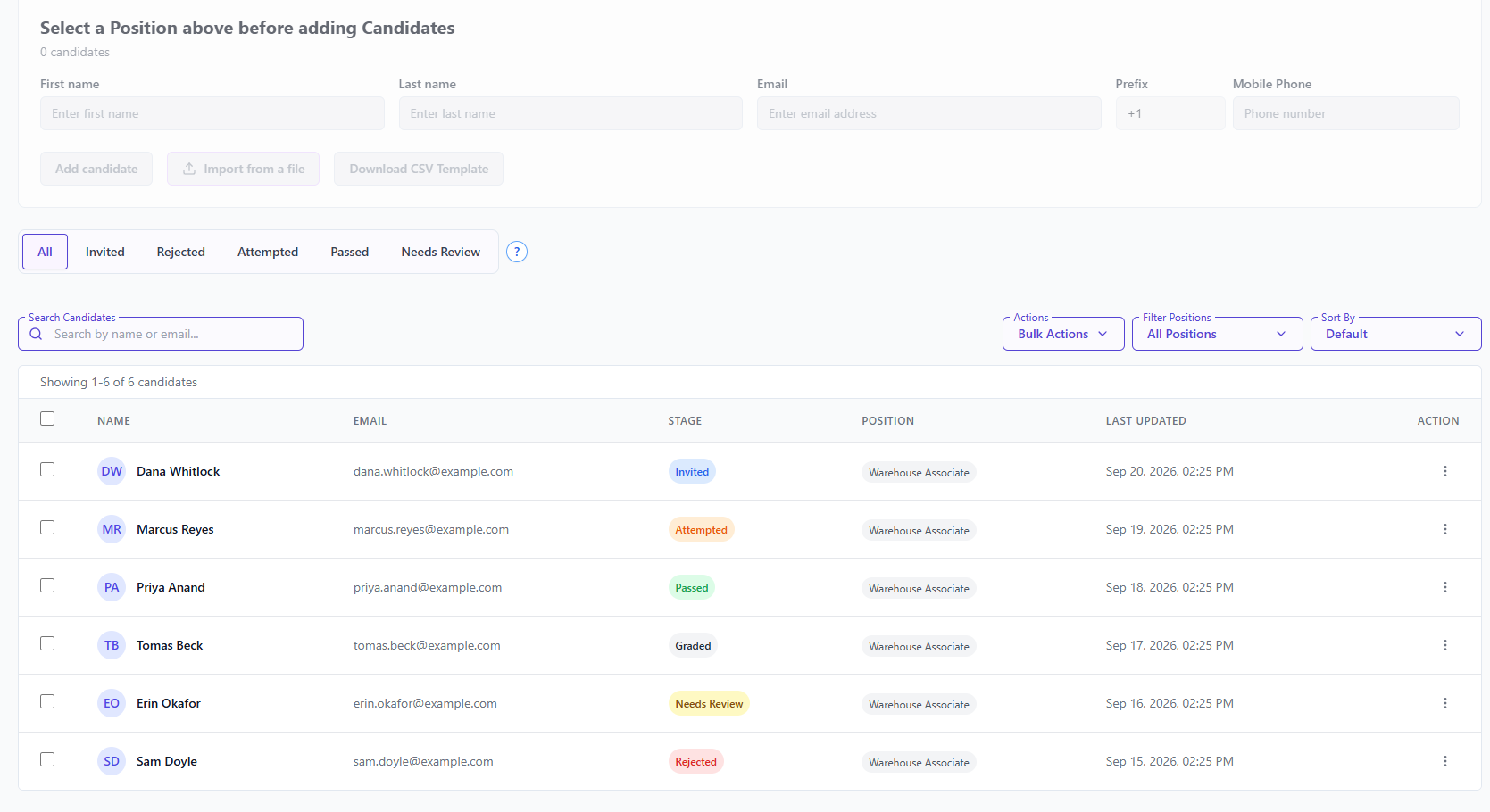Check the box beside Marcus Reyes
Image resolution: width=1490 pixels, height=812 pixels.
[47, 527]
